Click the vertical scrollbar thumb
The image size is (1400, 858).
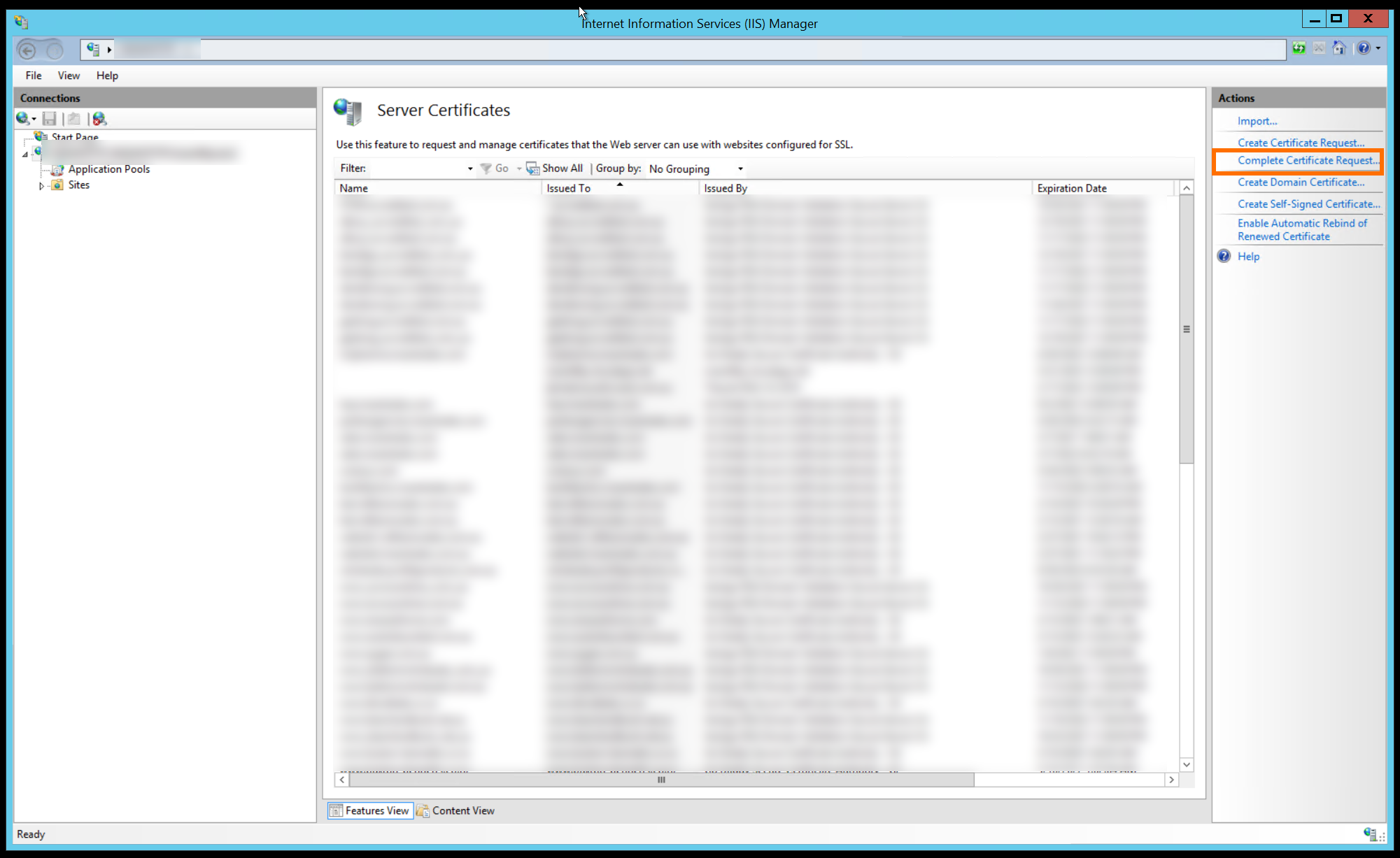point(1187,329)
